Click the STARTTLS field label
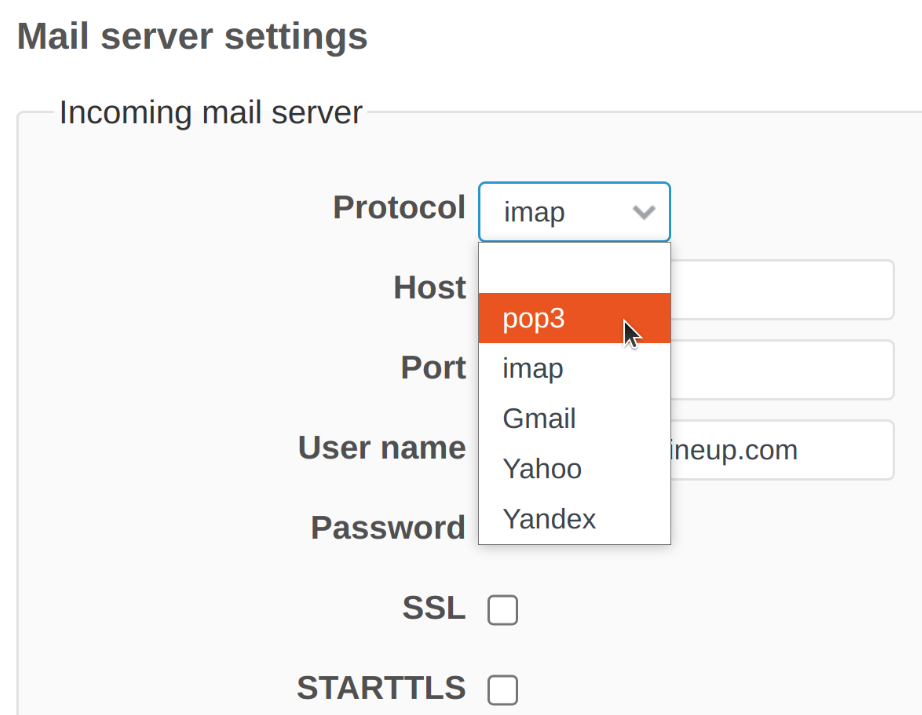 point(381,689)
